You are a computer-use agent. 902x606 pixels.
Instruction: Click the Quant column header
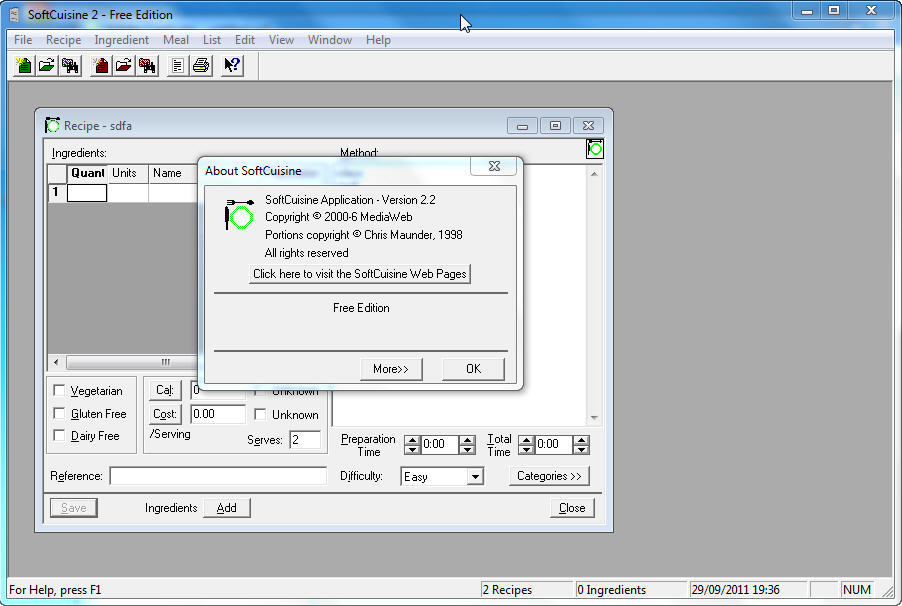[87, 173]
